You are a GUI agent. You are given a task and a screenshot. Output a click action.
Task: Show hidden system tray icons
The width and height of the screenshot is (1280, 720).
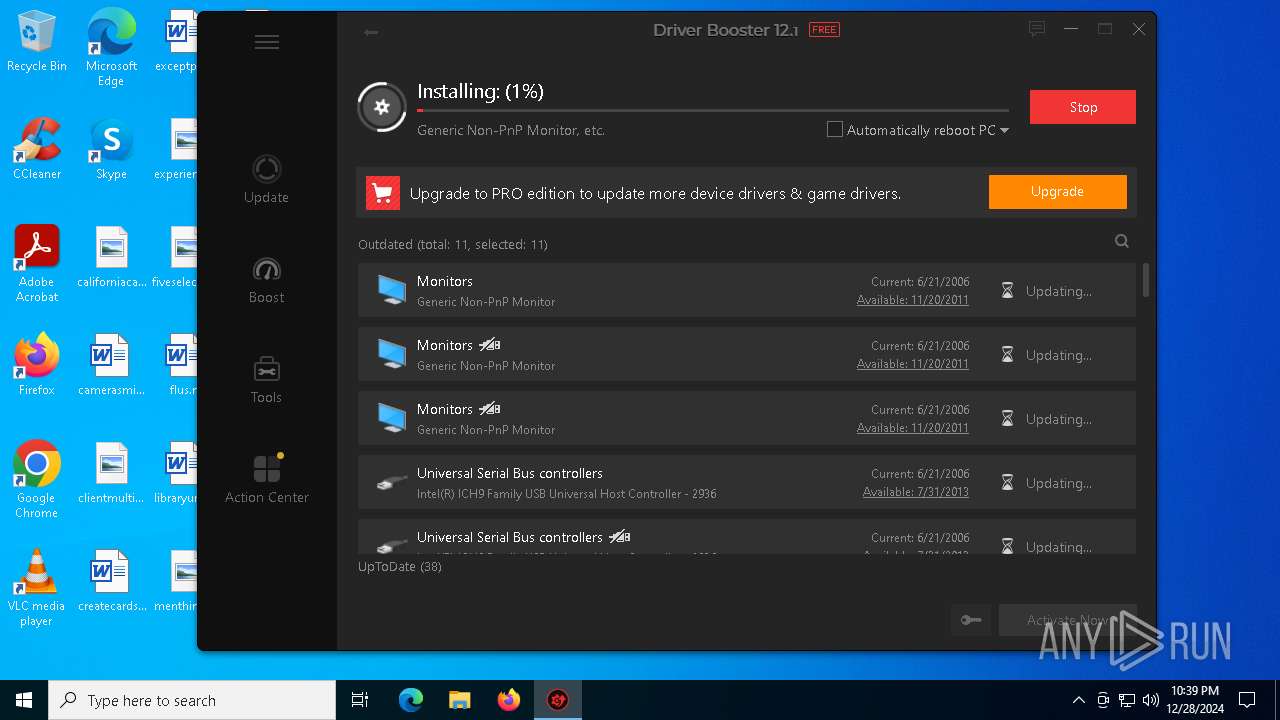coord(1078,700)
